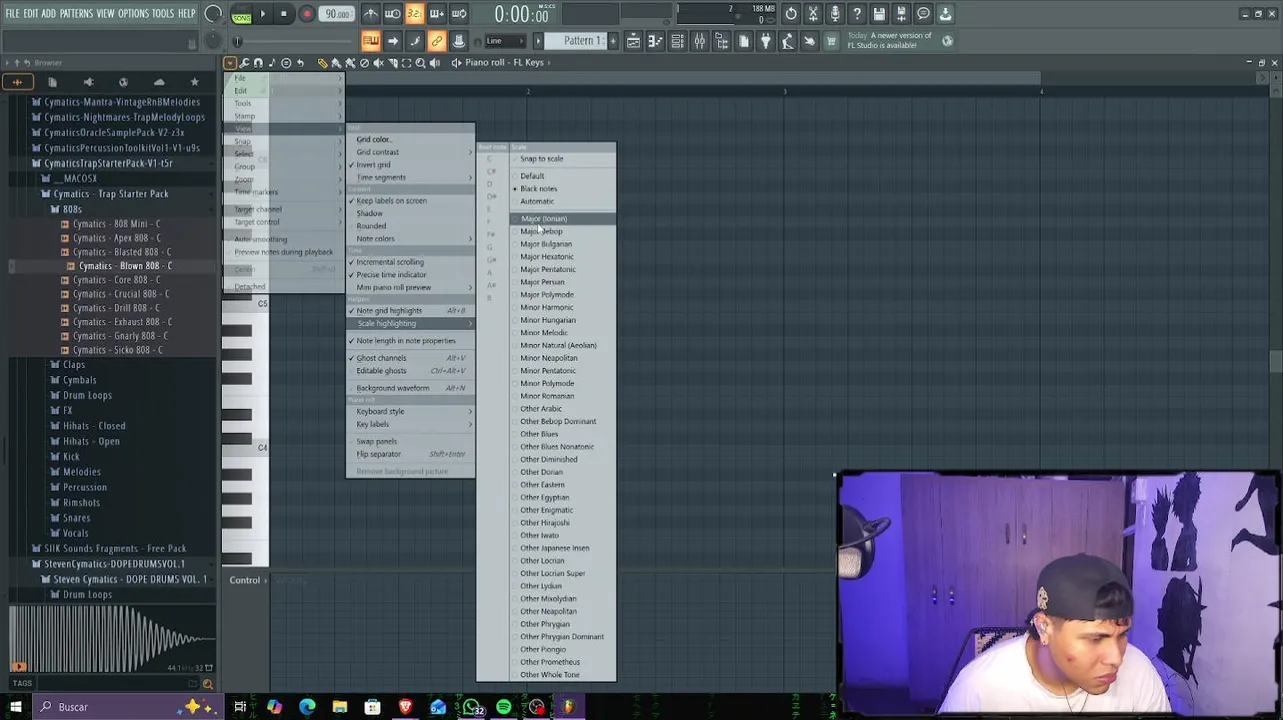Expand the Time segments submenu

410,178
